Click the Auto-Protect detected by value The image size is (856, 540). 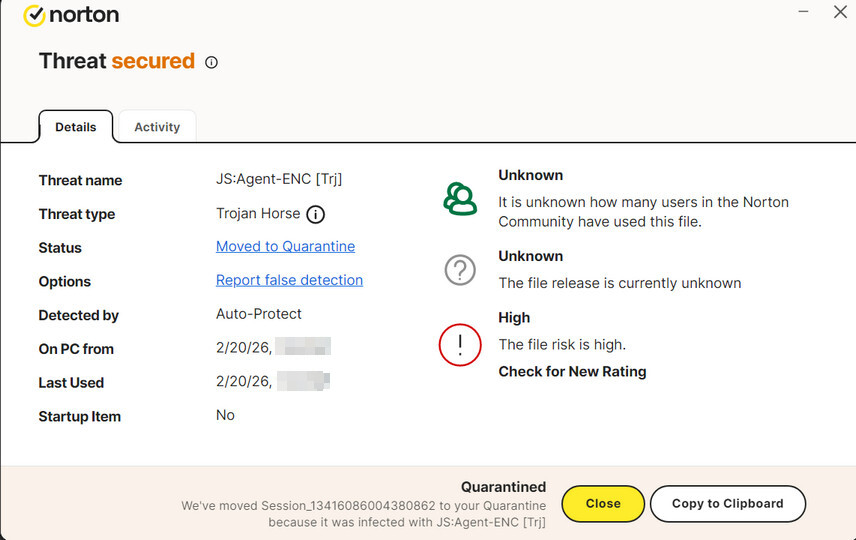(x=259, y=314)
